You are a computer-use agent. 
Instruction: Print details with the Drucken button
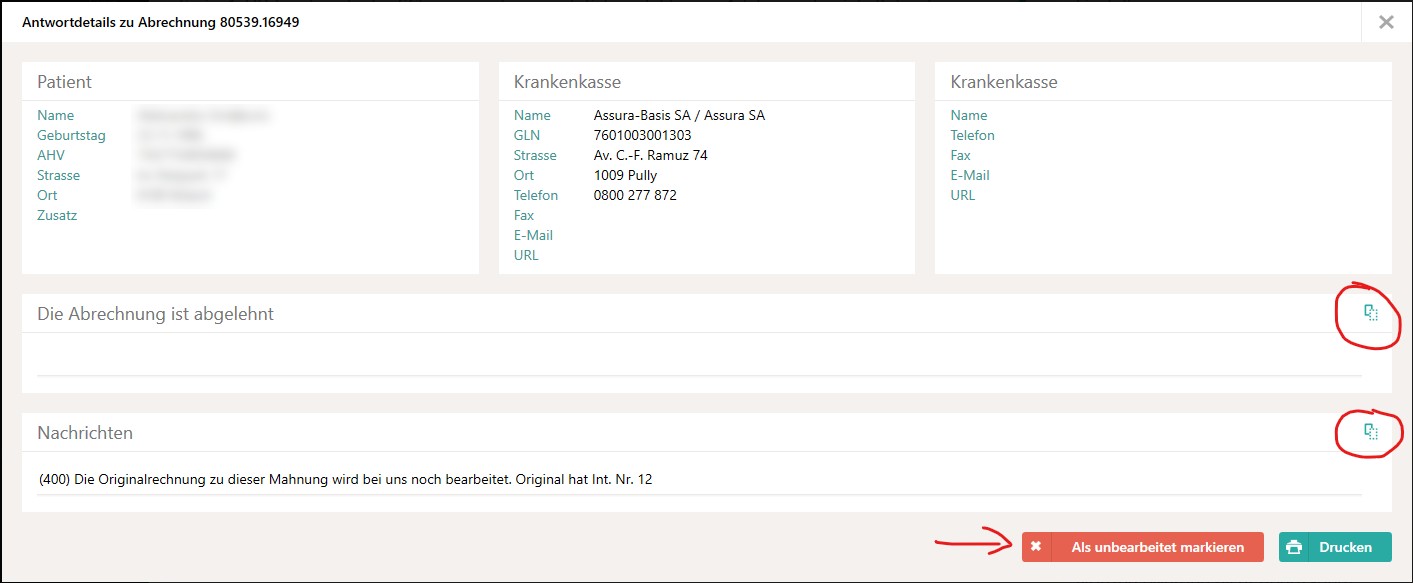(x=1335, y=547)
